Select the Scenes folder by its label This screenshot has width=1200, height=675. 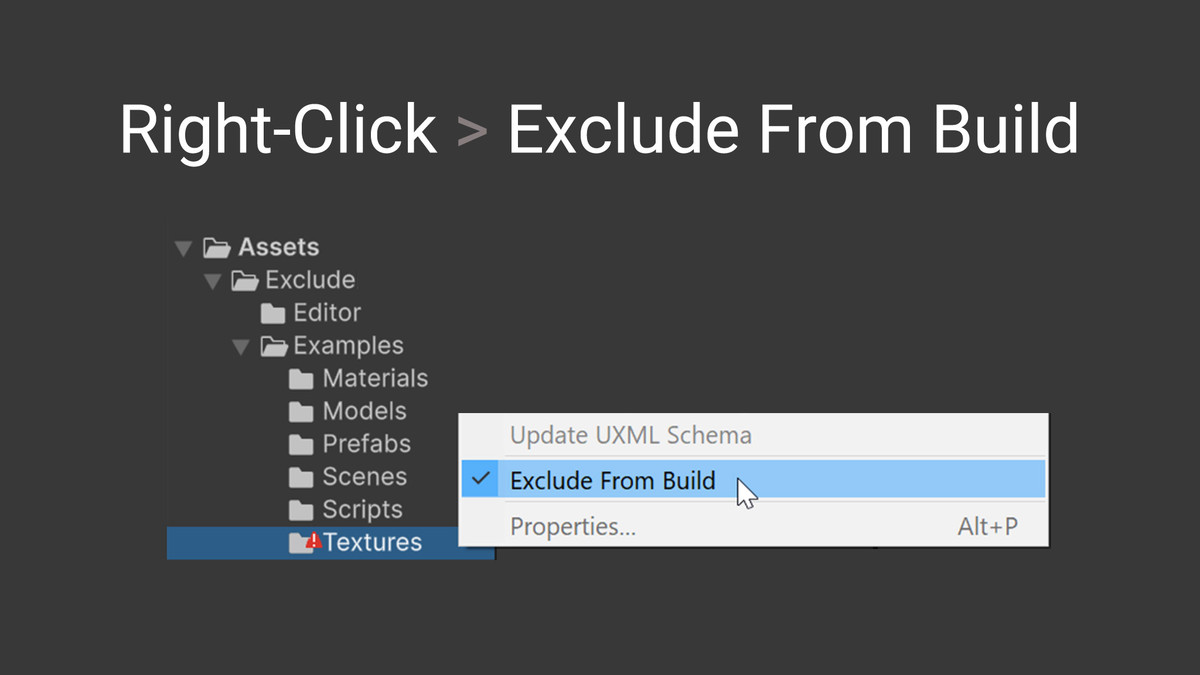pos(363,477)
